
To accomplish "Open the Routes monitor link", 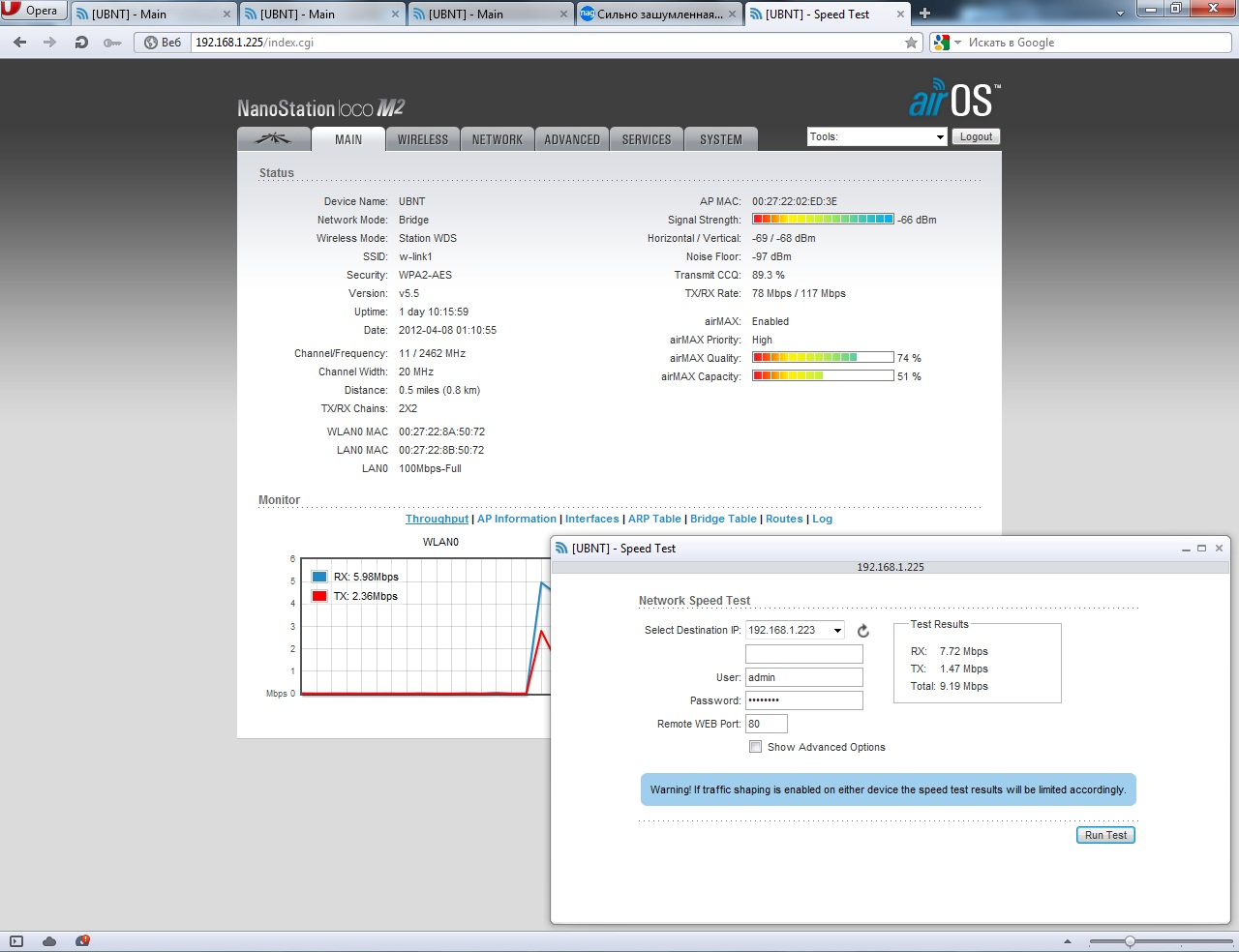I will 784,519.
